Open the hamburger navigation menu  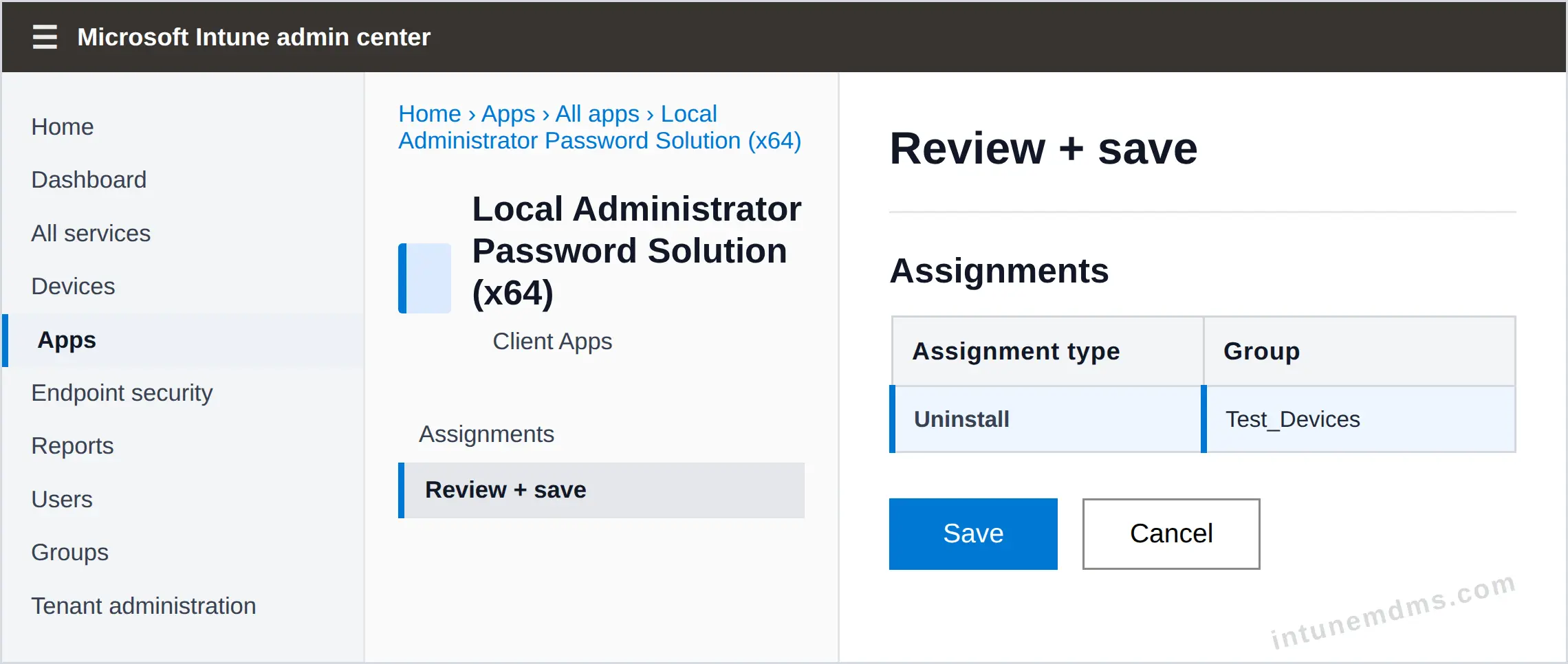click(x=45, y=36)
